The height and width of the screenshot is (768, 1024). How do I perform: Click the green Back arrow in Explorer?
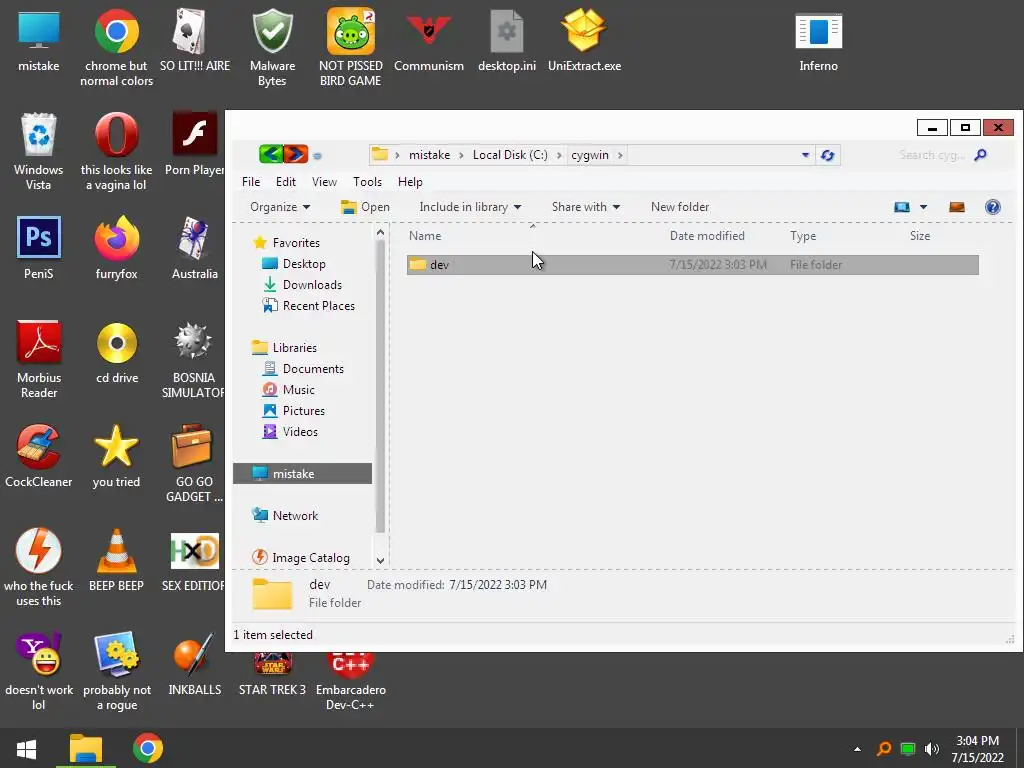270,155
